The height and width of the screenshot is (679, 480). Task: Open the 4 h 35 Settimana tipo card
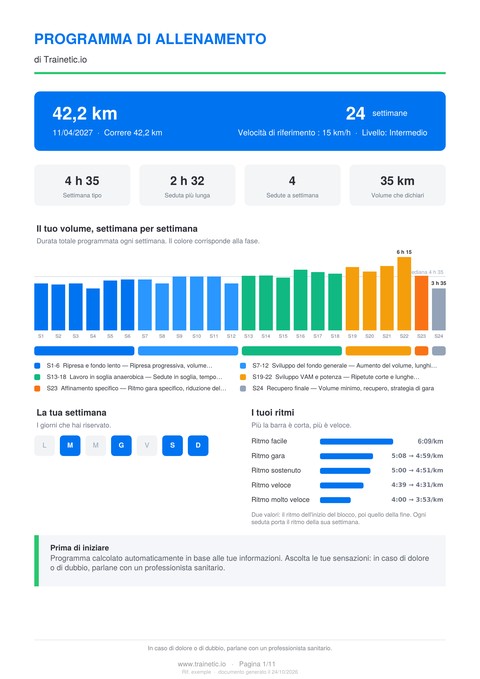coord(82,185)
